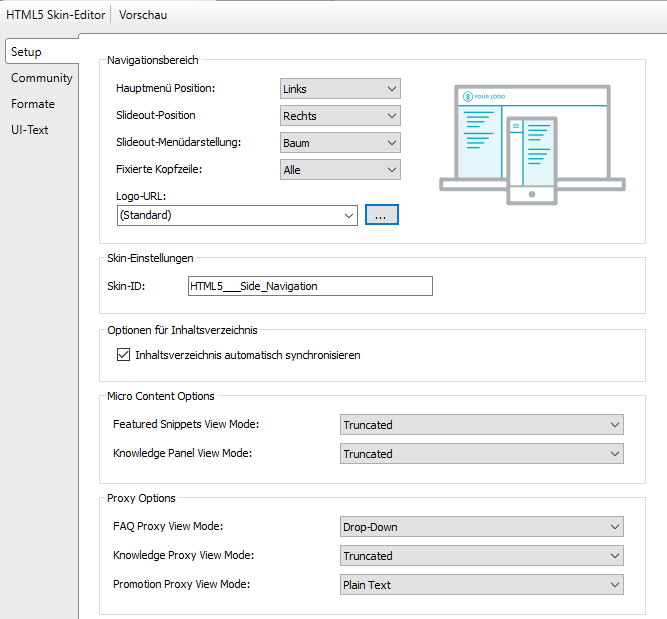The image size is (667, 619).
Task: Go to the UI-Text tab
Action: [30, 130]
